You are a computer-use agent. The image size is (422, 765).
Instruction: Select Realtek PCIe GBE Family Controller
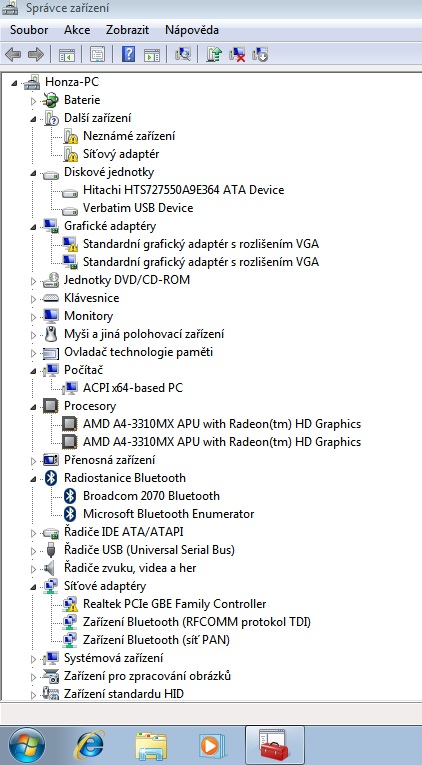coord(175,604)
